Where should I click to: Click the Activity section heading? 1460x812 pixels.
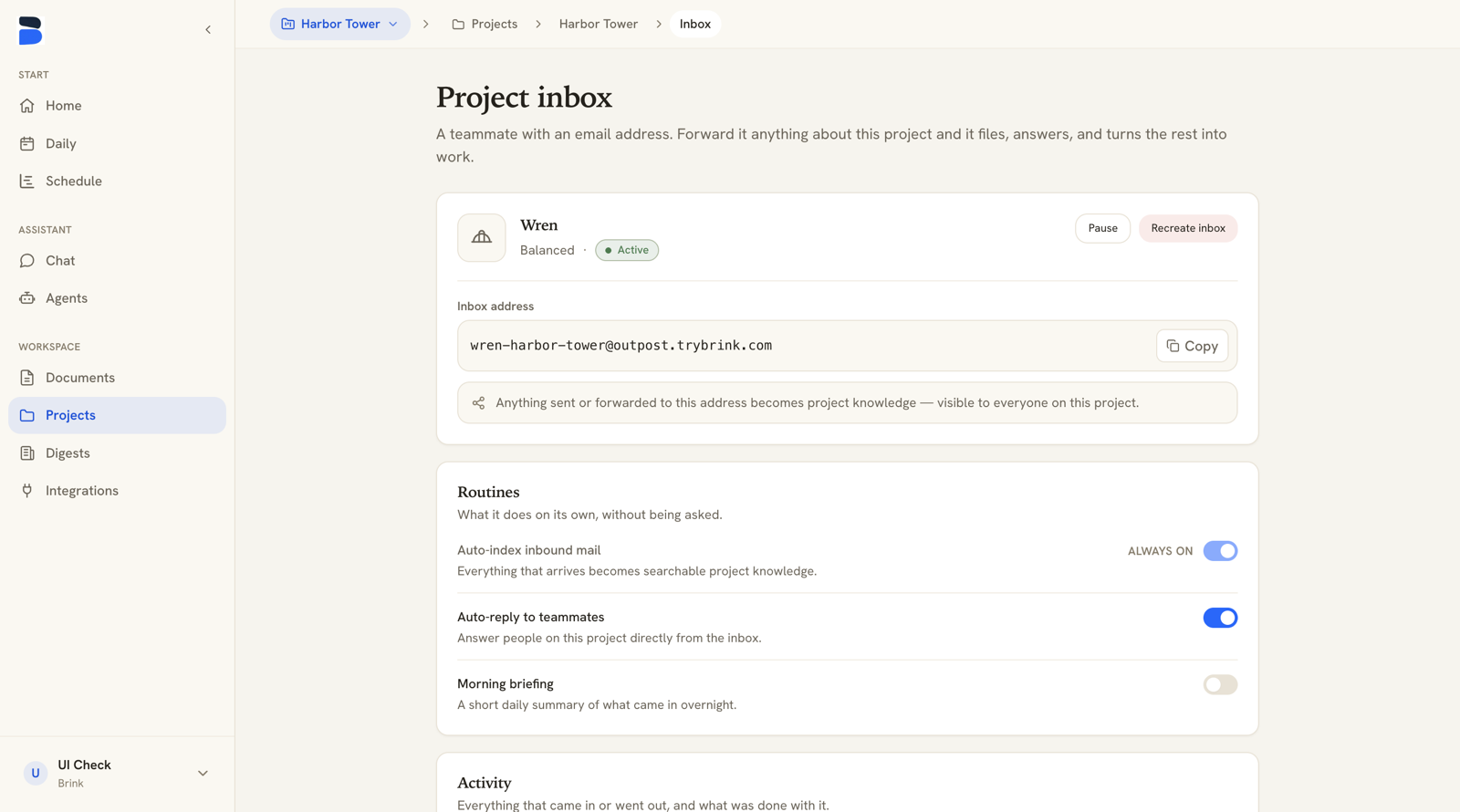484,783
